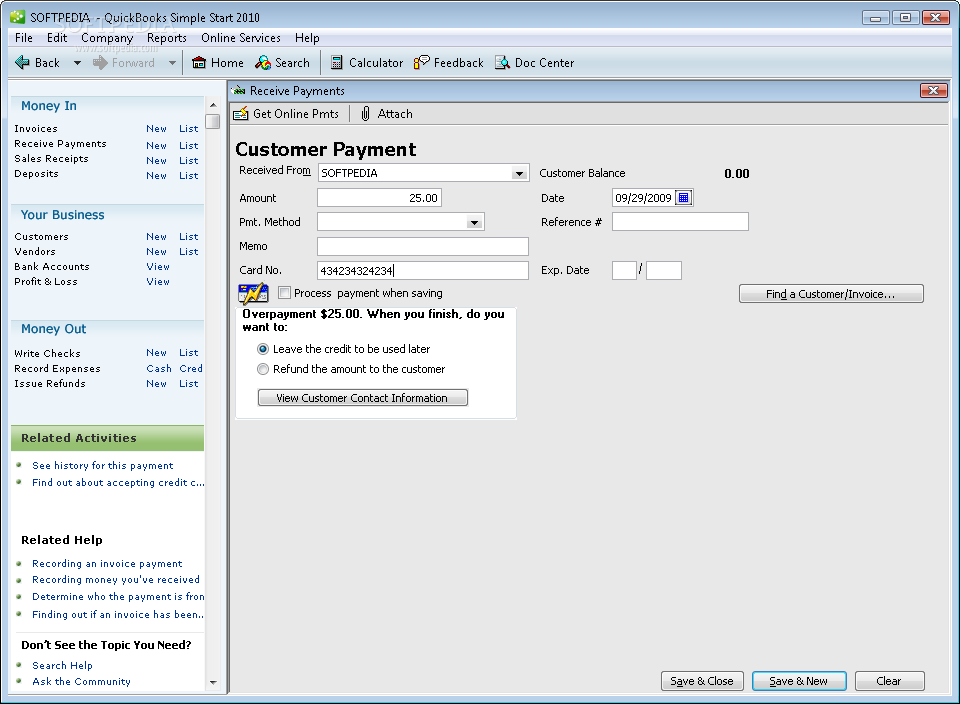Open the date calendar picker icon
The width and height of the screenshot is (960, 704).
(684, 198)
